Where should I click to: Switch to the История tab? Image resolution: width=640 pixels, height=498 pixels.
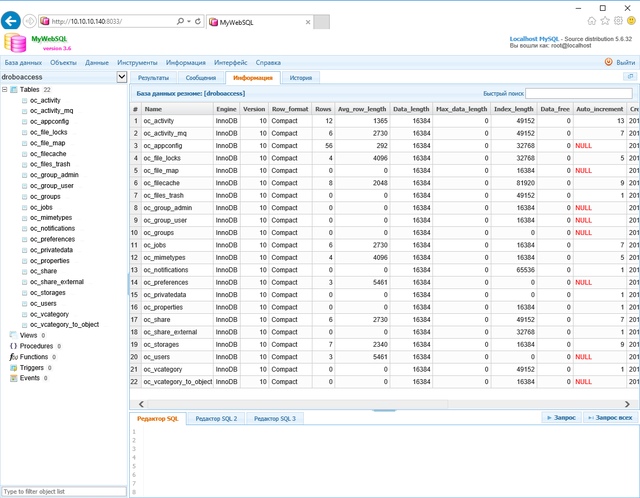click(300, 77)
